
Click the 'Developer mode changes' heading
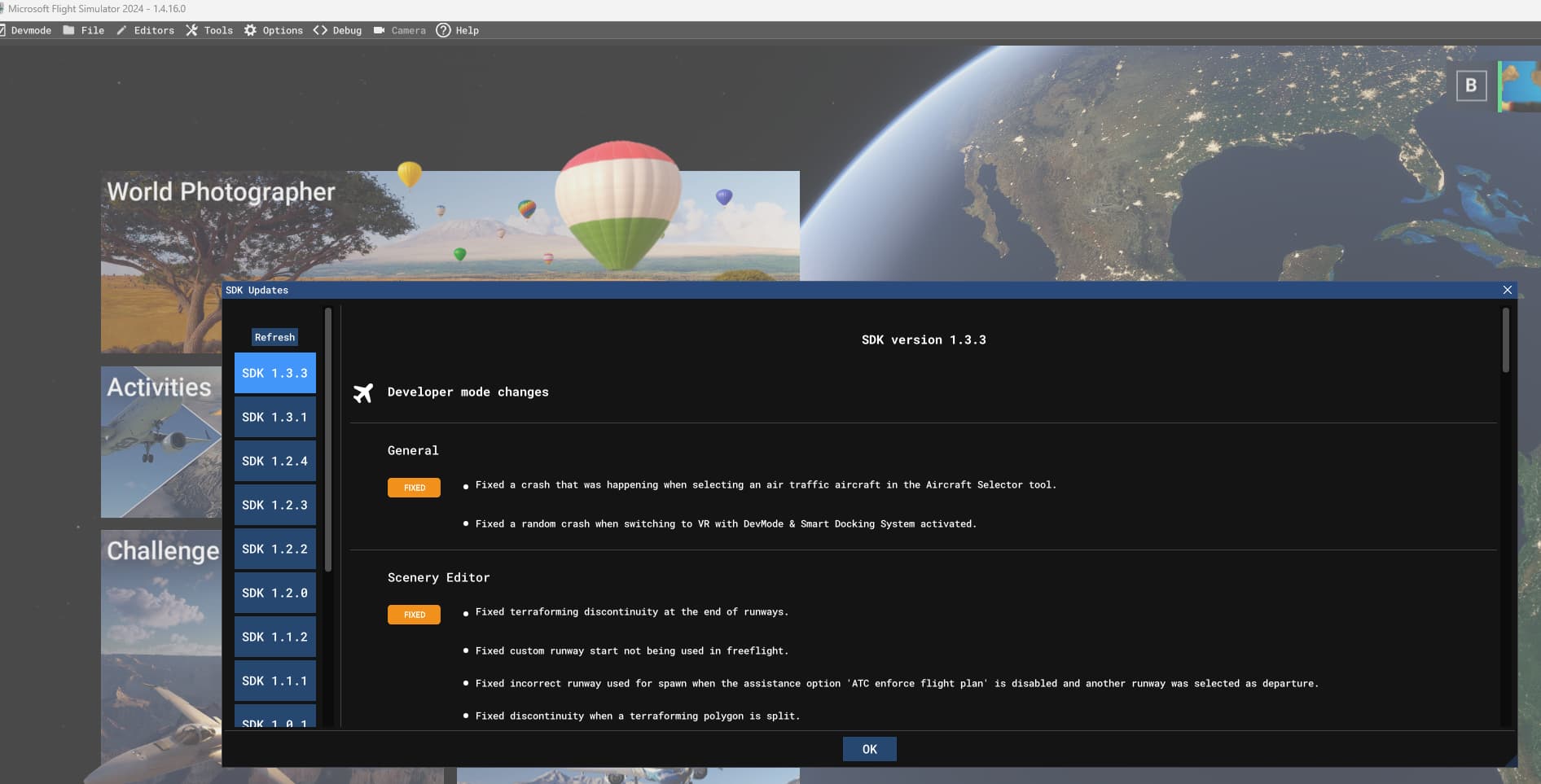[468, 392]
